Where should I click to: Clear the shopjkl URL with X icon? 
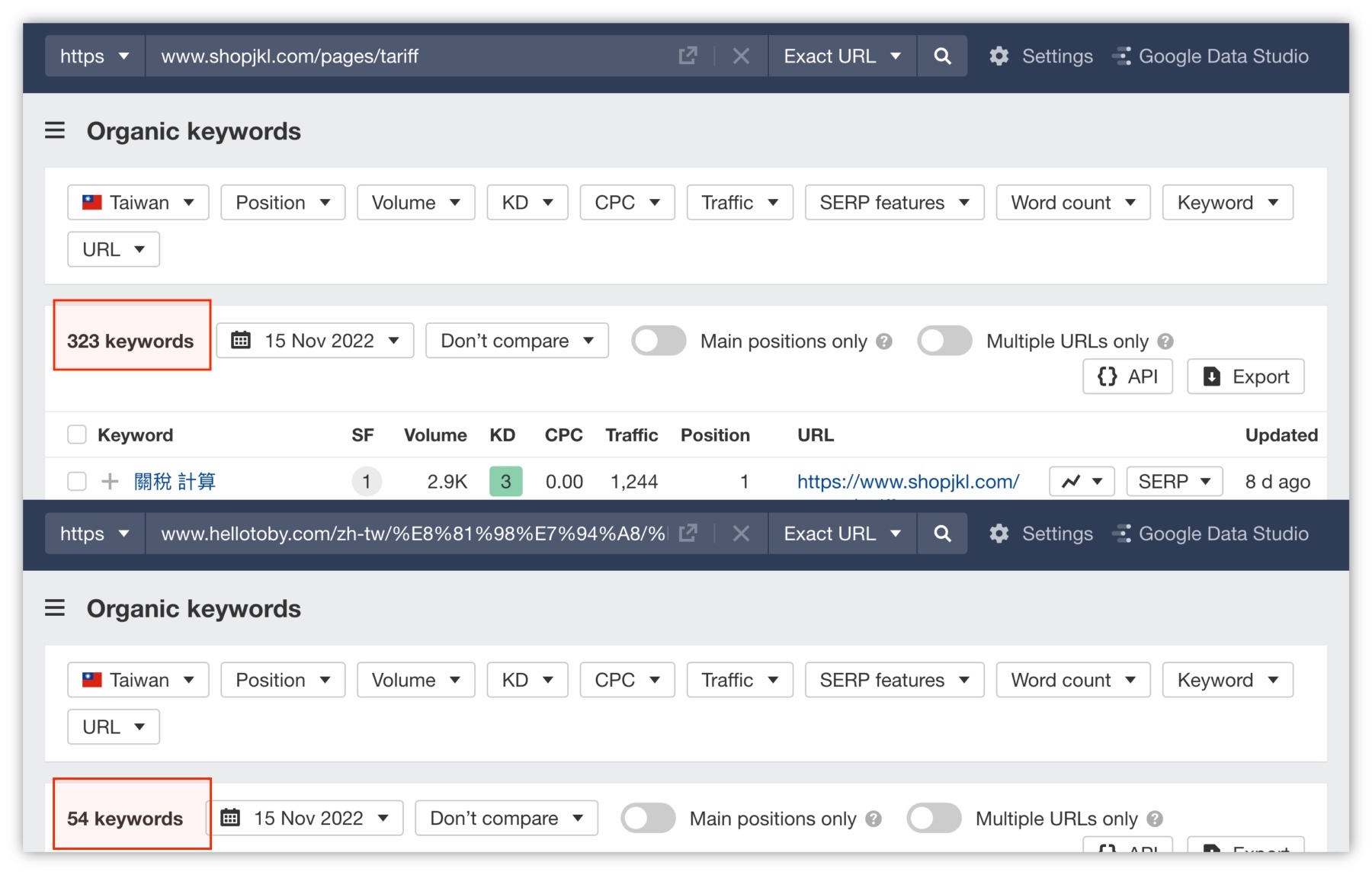click(x=741, y=56)
